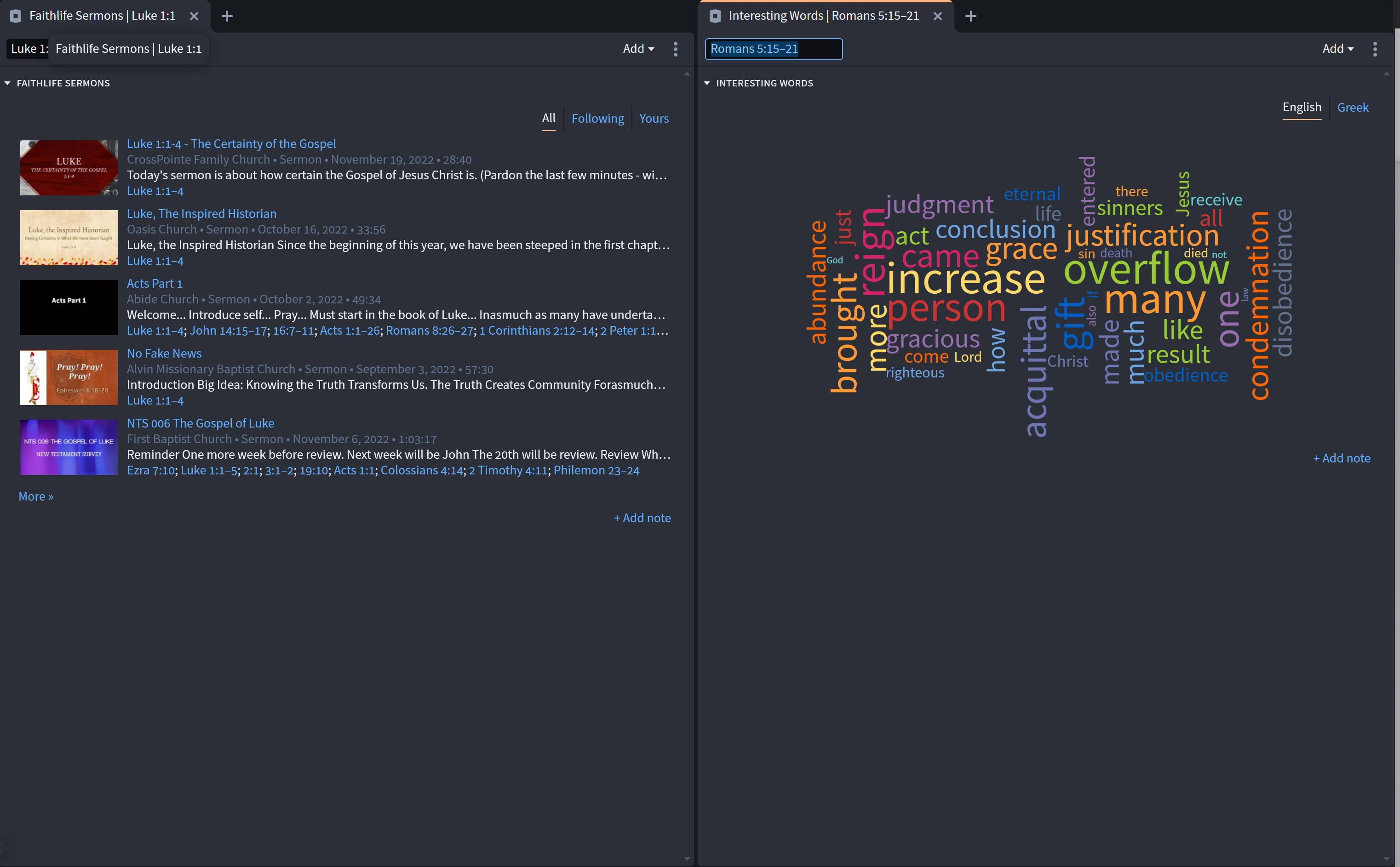Click the Romans 5:15–21 reference box
The image size is (1400, 867).
coord(773,49)
